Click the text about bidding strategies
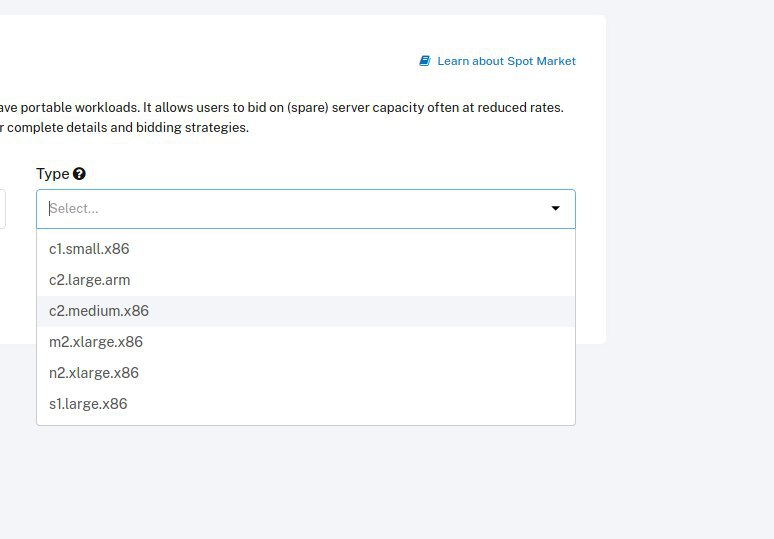 tap(124, 127)
